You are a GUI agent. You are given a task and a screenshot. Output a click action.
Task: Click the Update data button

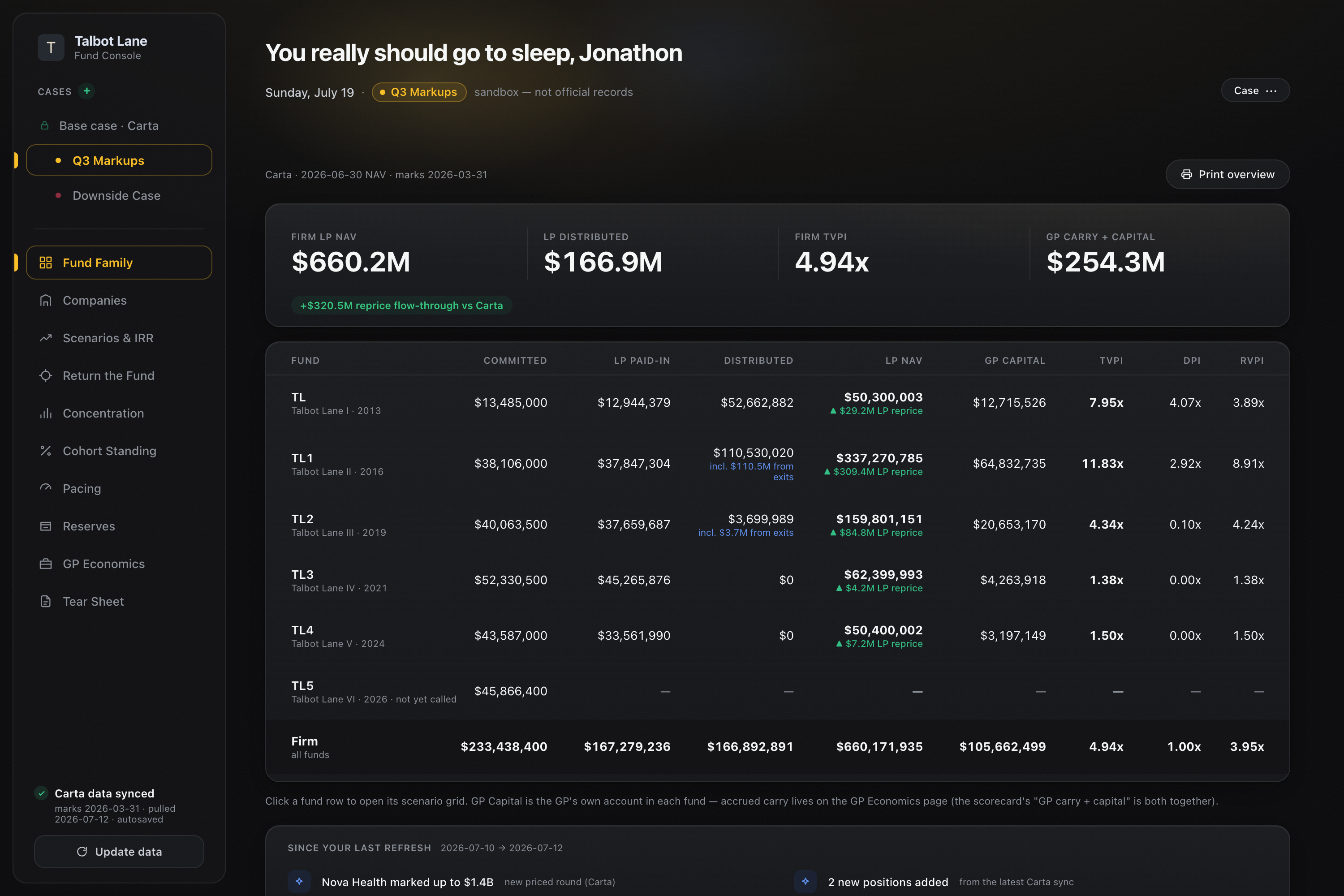pos(119,852)
